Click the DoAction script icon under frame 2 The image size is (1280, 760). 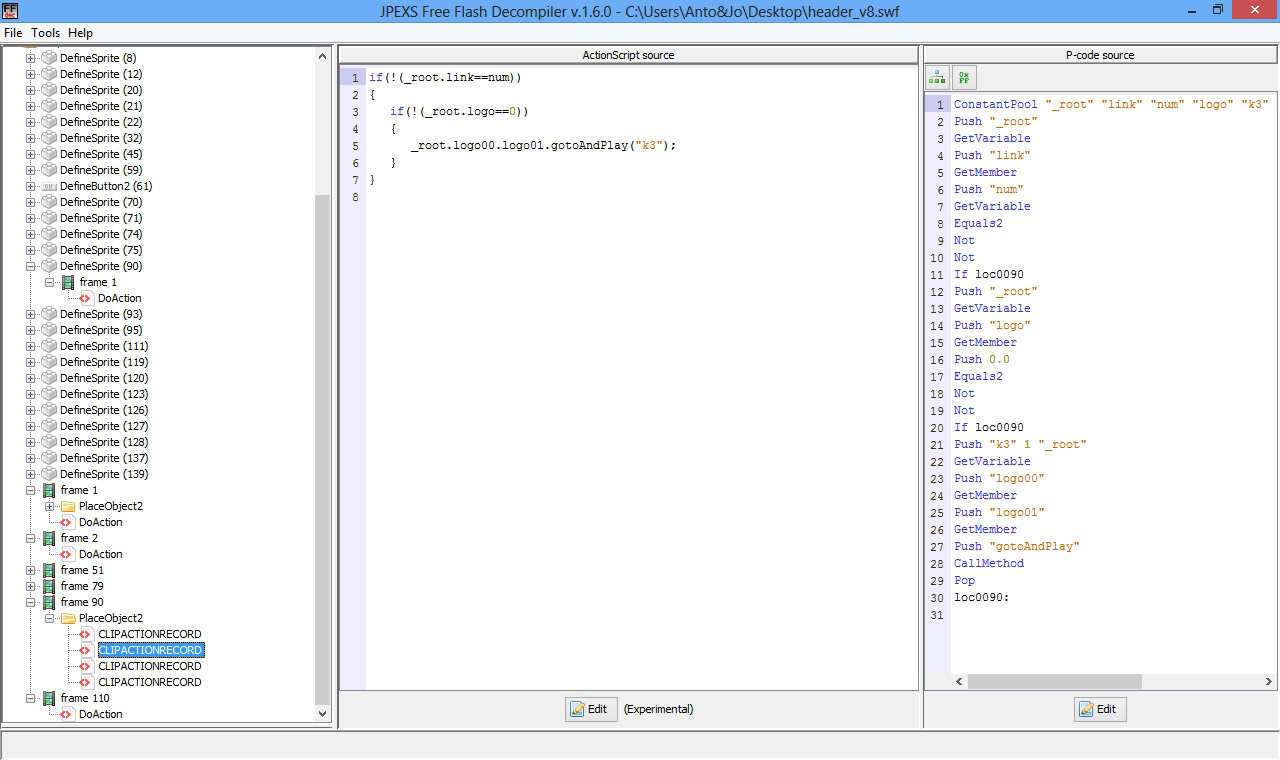coord(68,554)
